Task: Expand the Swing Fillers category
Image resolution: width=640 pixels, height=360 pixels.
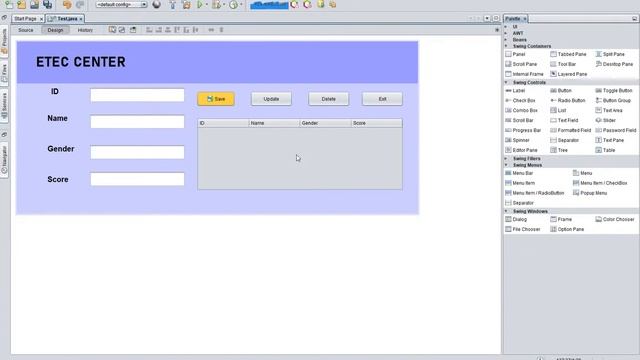Action: 506,158
